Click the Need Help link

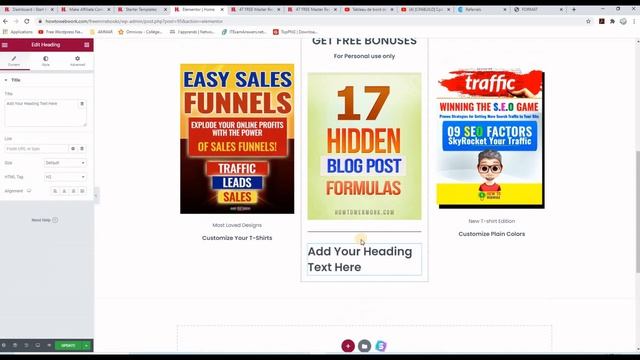click(x=44, y=220)
